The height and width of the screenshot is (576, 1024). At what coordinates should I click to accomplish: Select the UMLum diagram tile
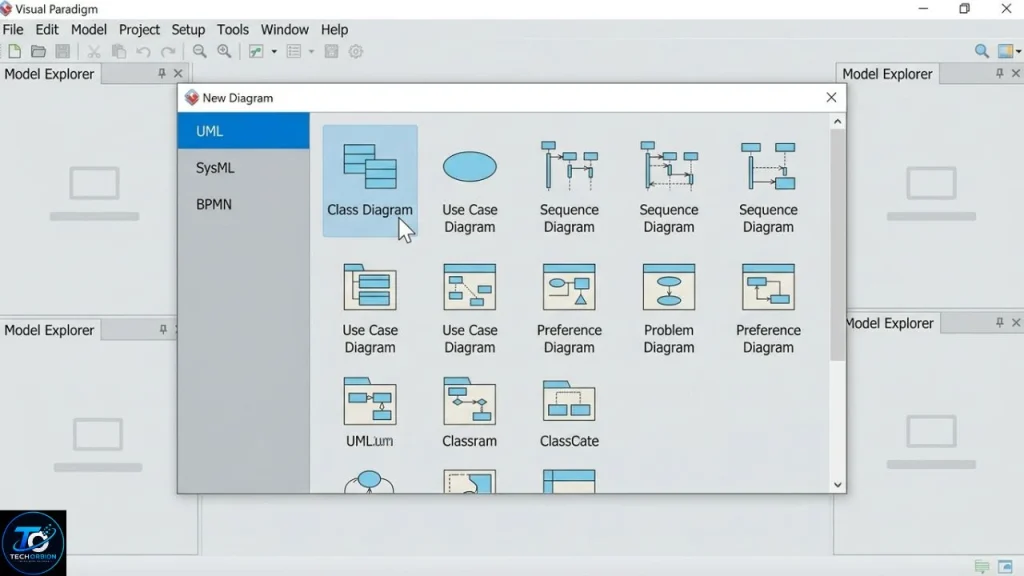pyautogui.click(x=370, y=412)
